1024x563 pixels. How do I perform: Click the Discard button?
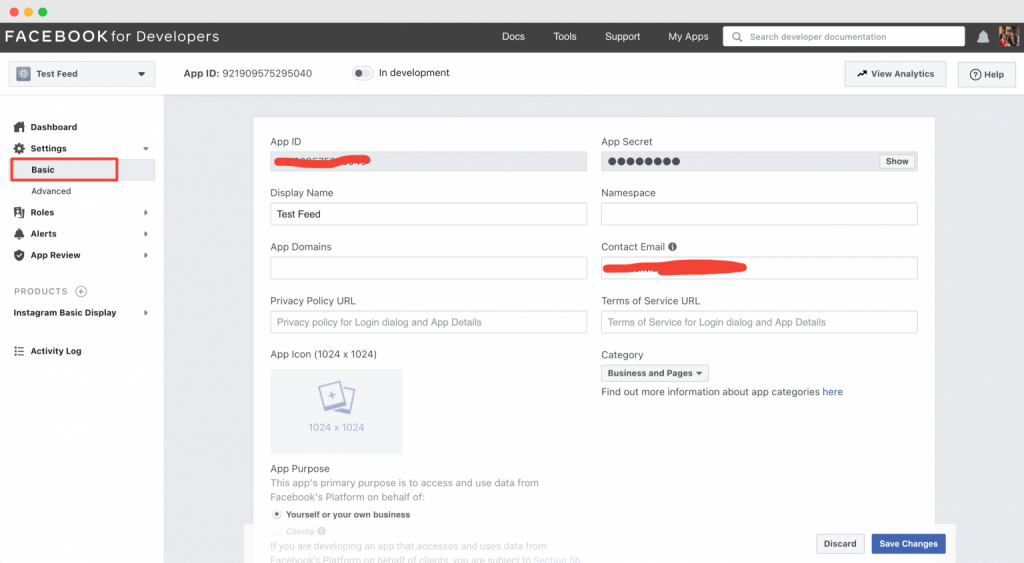tap(840, 543)
